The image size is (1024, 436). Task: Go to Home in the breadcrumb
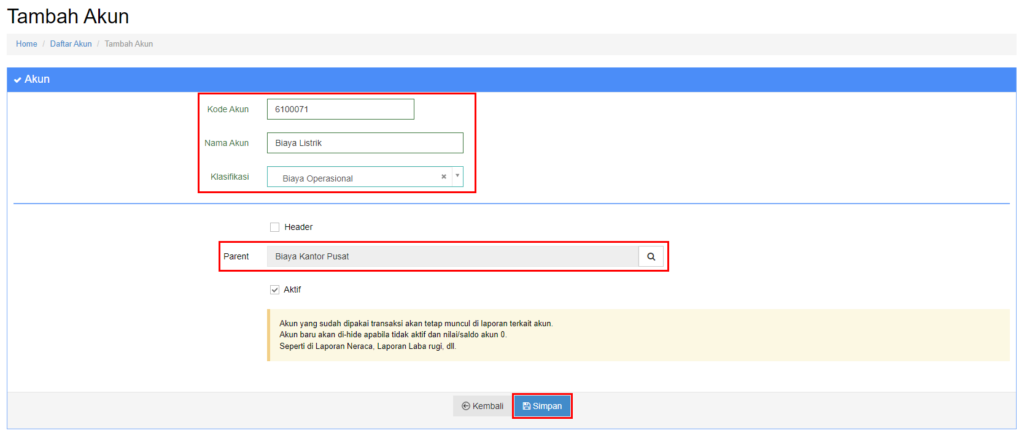(26, 44)
